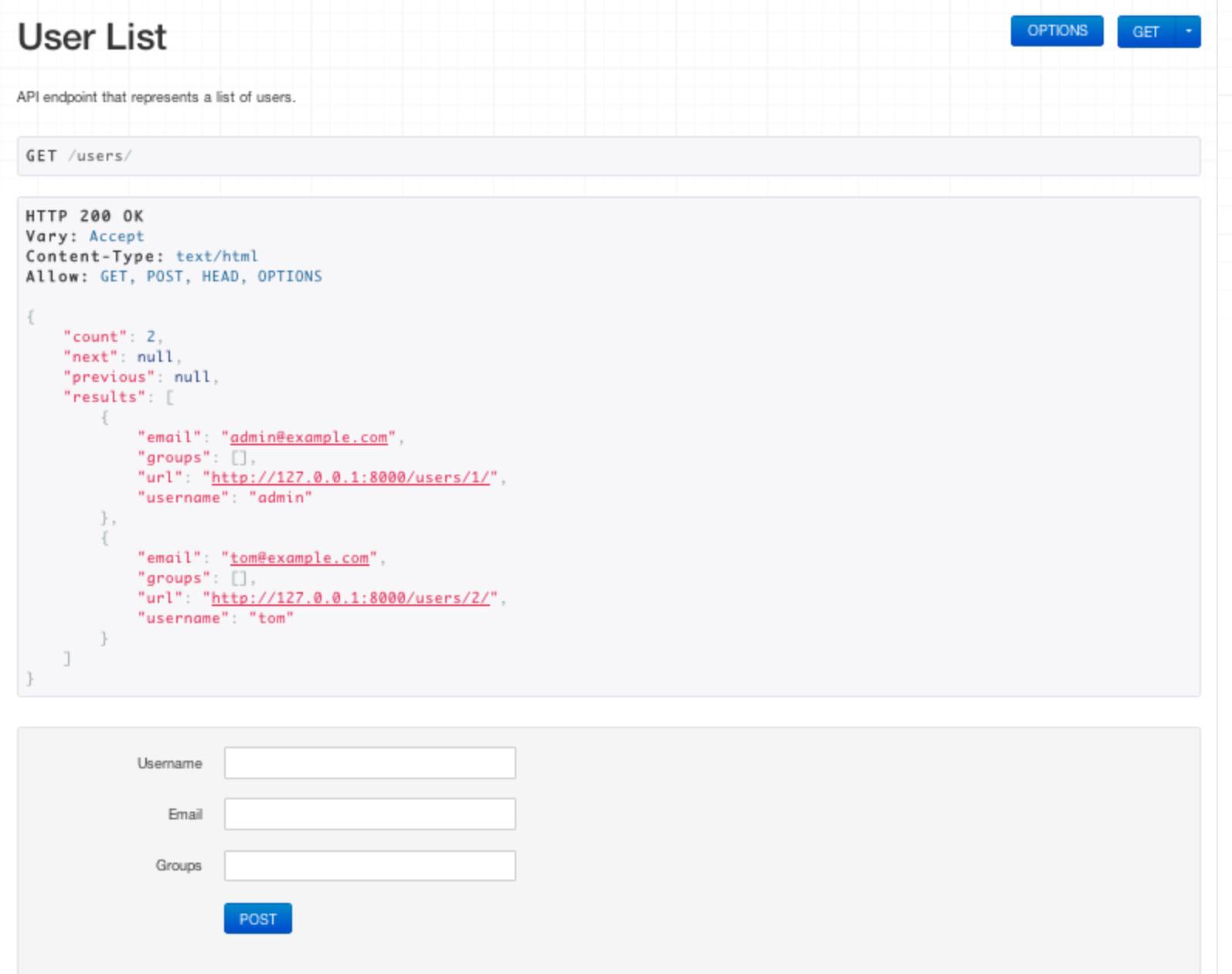Click the GET /users/ request line
Screen dimensions: 1232x974
coord(79,156)
